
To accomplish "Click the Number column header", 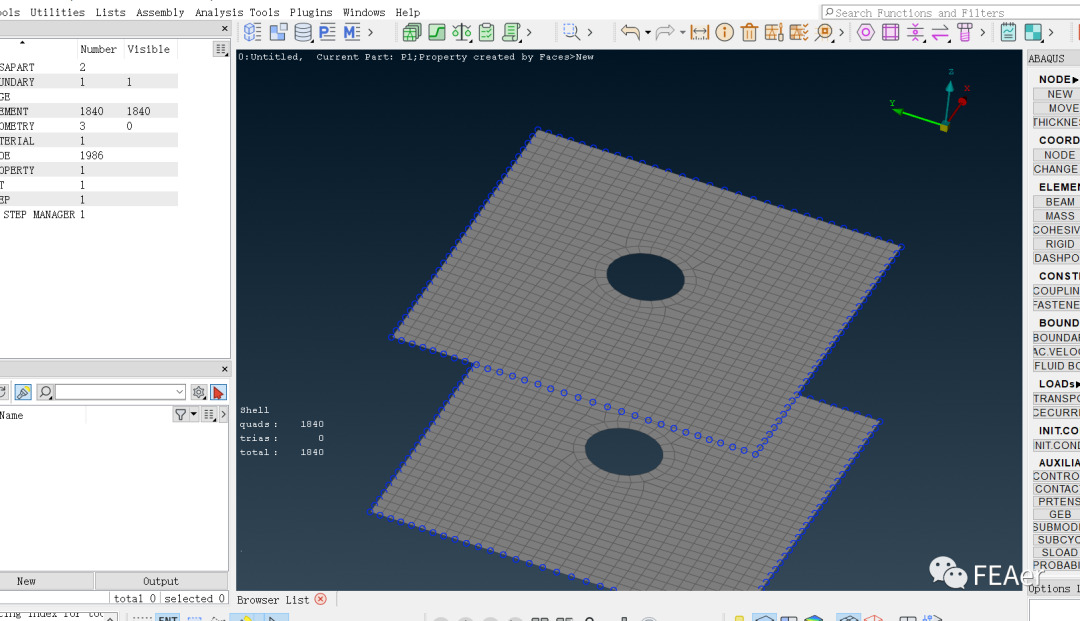I will 98,49.
